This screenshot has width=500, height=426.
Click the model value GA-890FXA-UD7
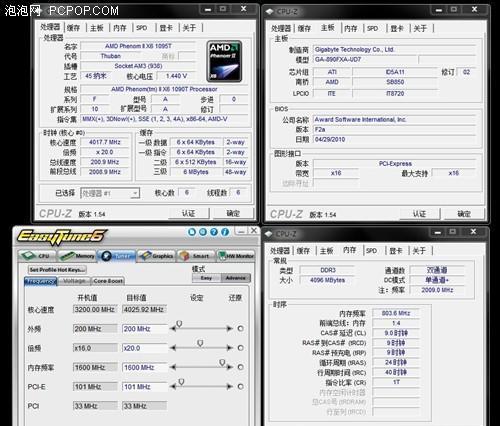(365, 60)
